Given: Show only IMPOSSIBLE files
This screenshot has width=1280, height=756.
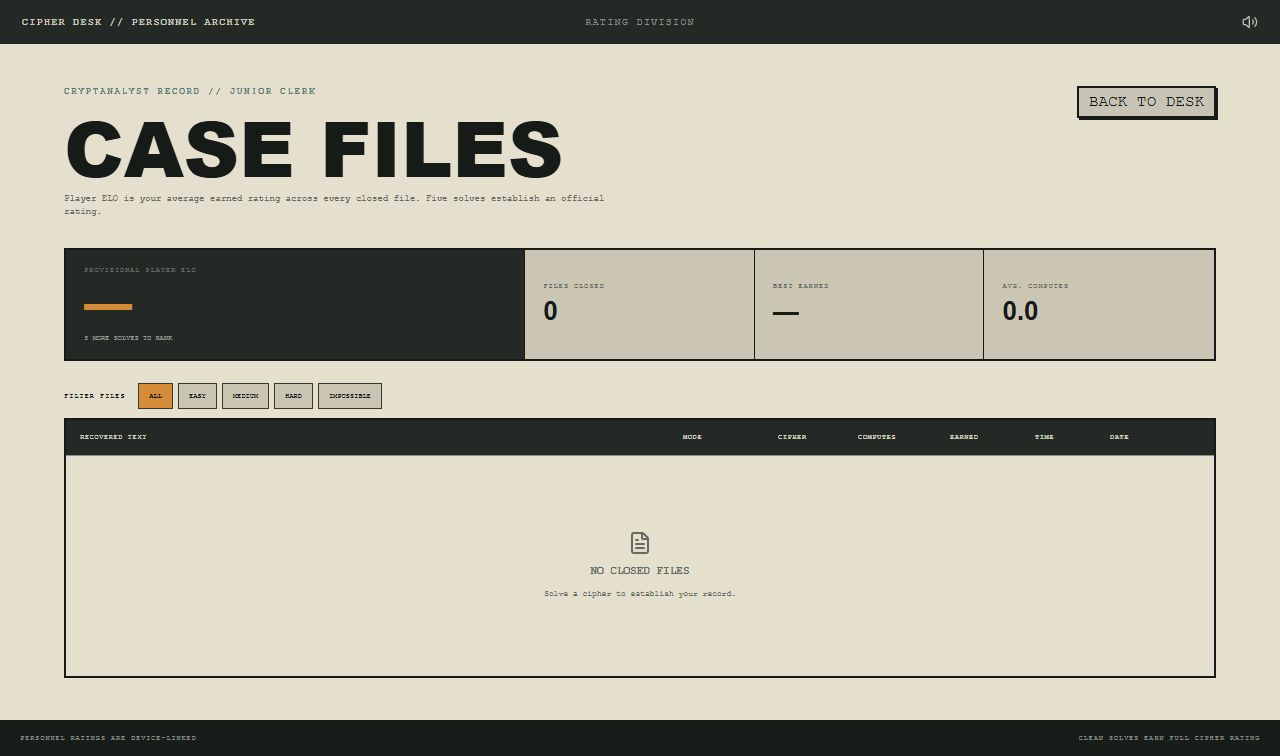Looking at the screenshot, I should (349, 396).
